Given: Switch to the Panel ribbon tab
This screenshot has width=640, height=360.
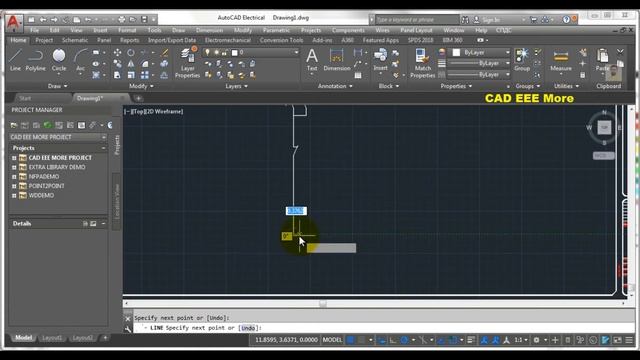Looking at the screenshot, I should point(104,40).
